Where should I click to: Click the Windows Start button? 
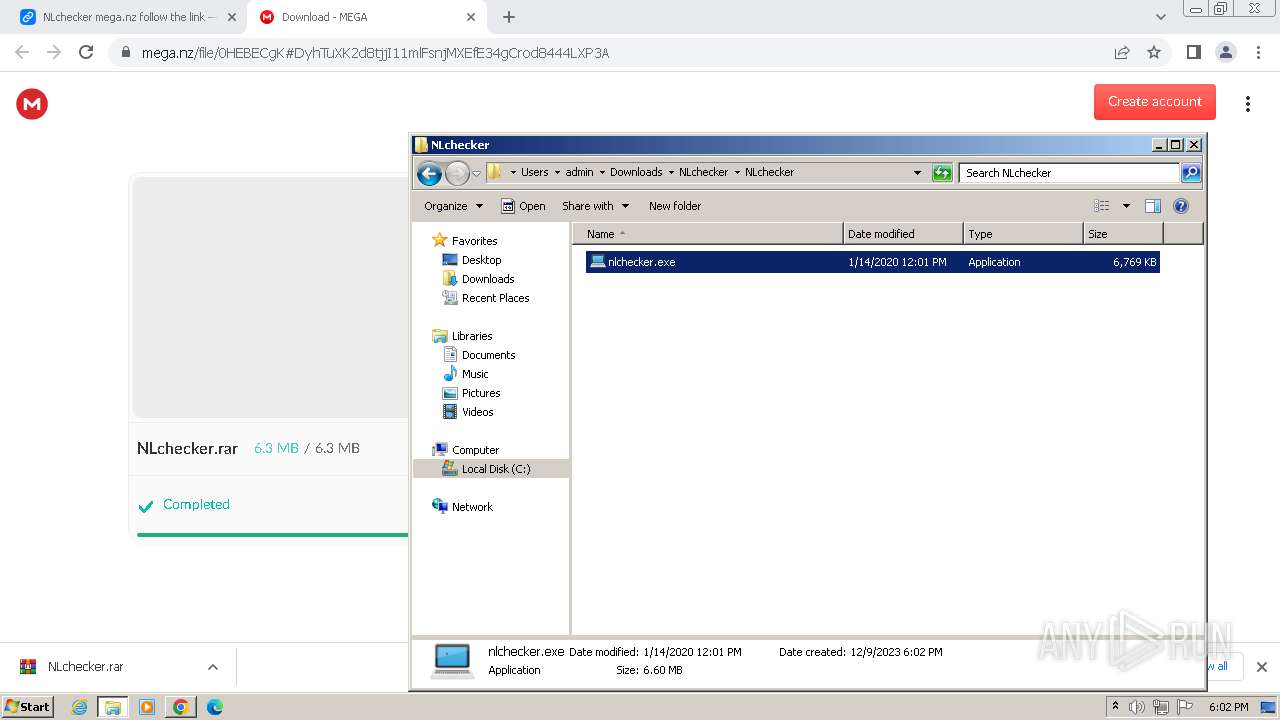pyautogui.click(x=27, y=706)
